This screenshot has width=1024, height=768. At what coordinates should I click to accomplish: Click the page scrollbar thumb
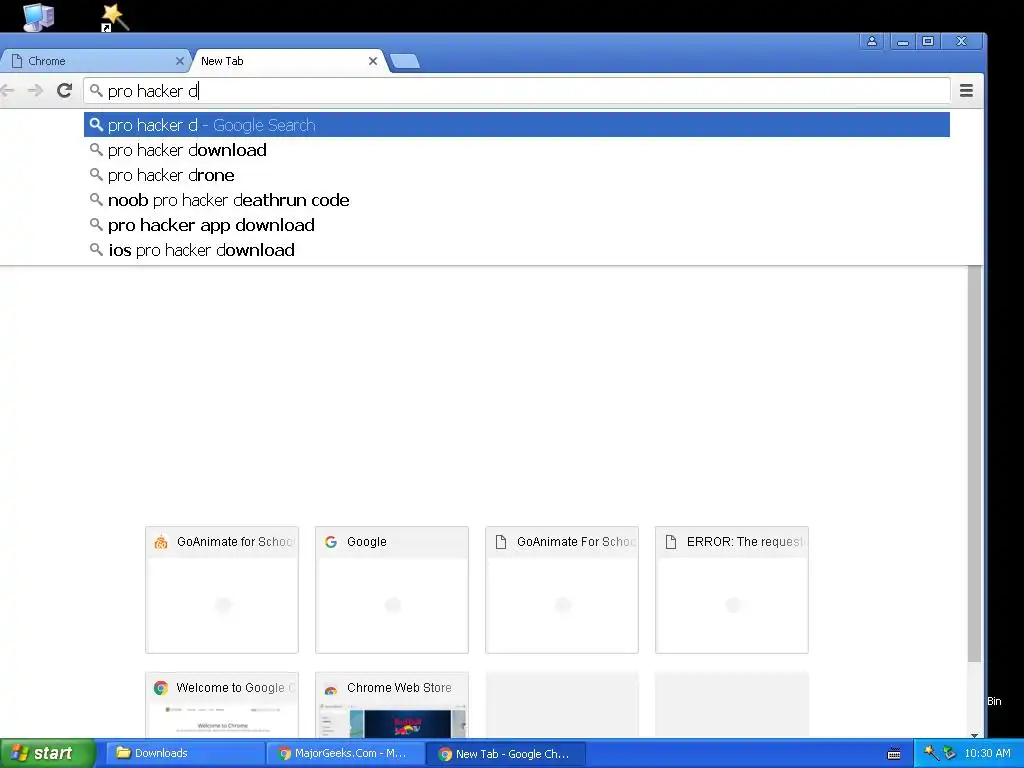tap(974, 464)
